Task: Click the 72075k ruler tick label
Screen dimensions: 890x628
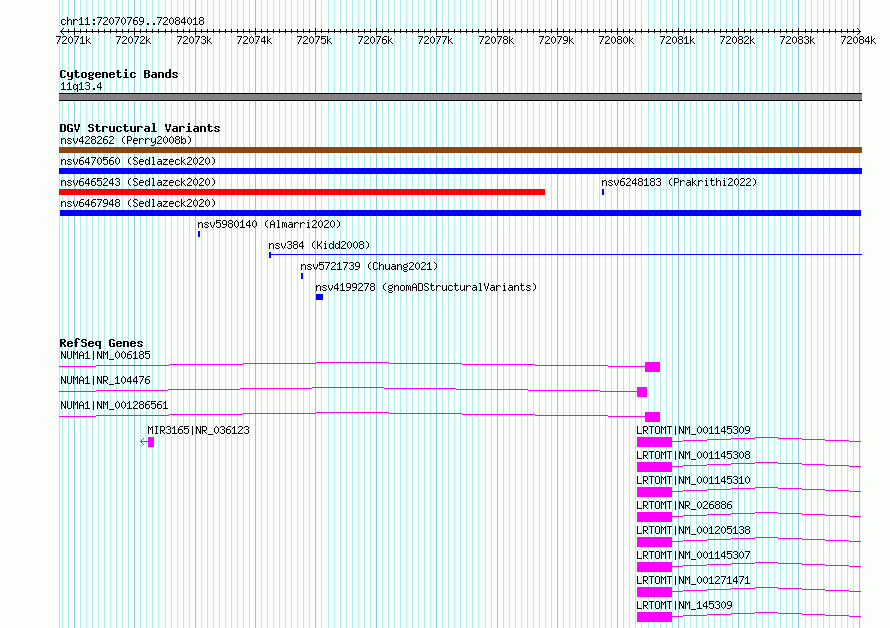Action: pos(314,40)
